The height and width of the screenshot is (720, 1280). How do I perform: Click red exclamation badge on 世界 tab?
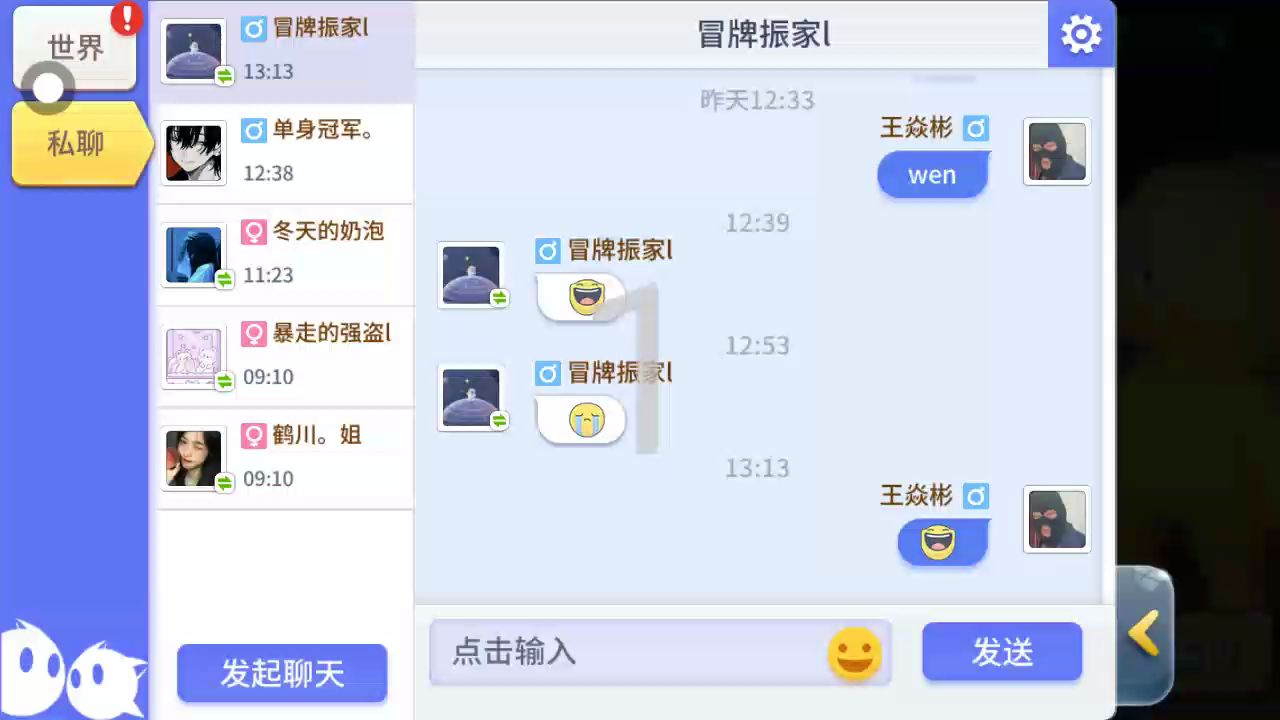tap(127, 17)
